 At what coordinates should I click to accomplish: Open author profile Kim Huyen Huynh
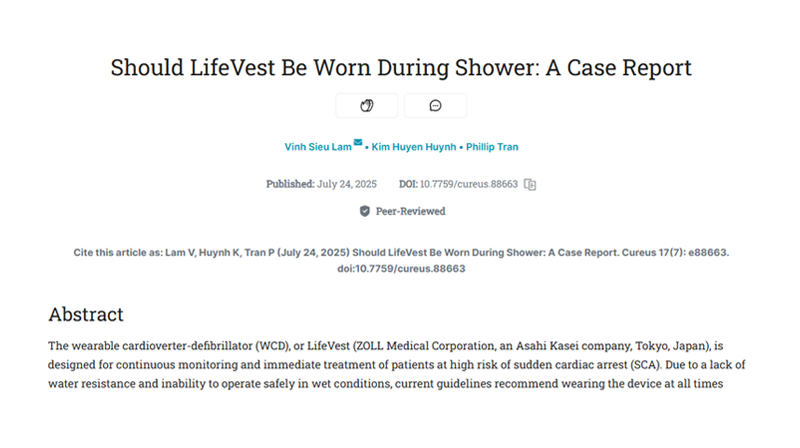(414, 147)
